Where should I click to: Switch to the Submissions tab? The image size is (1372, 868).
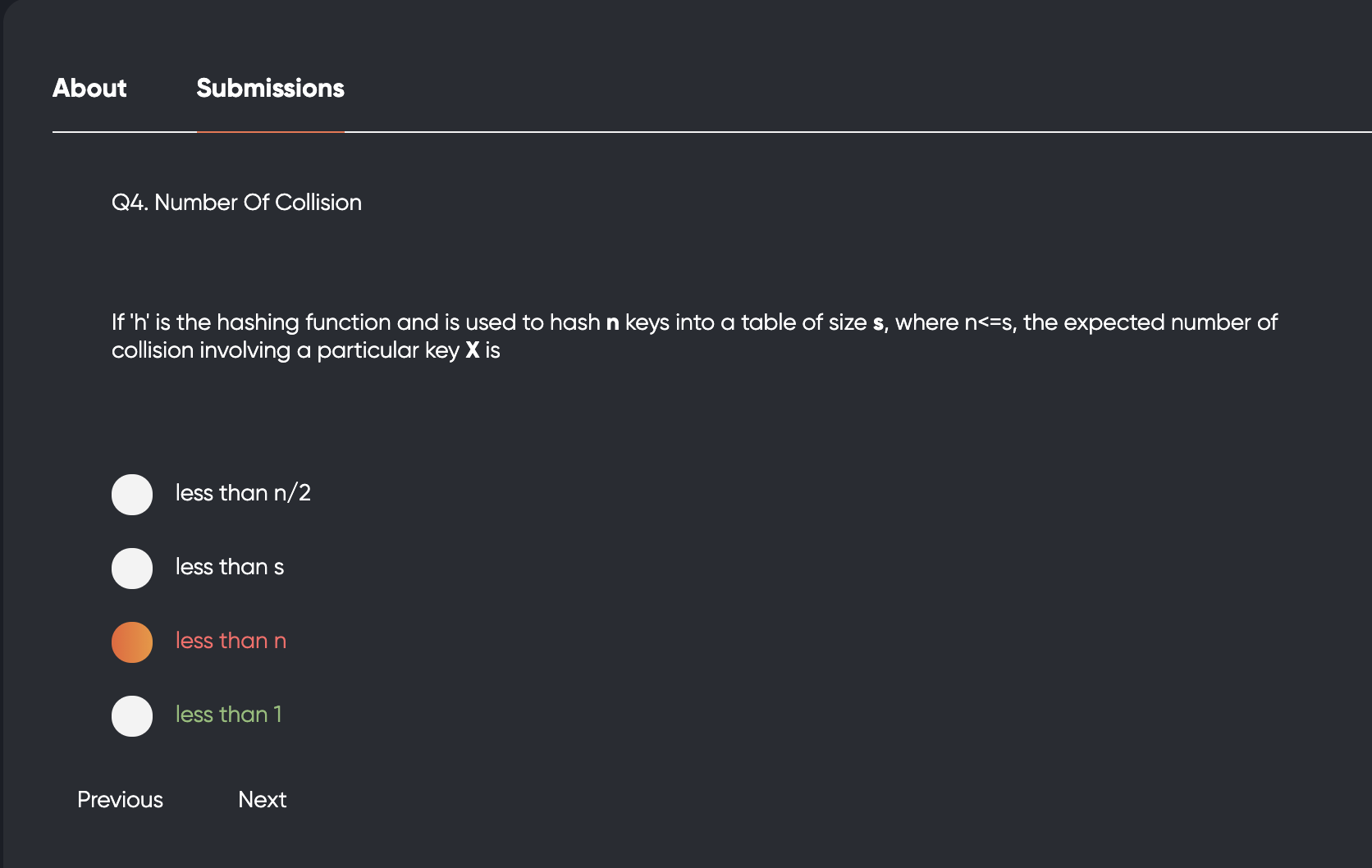(270, 89)
